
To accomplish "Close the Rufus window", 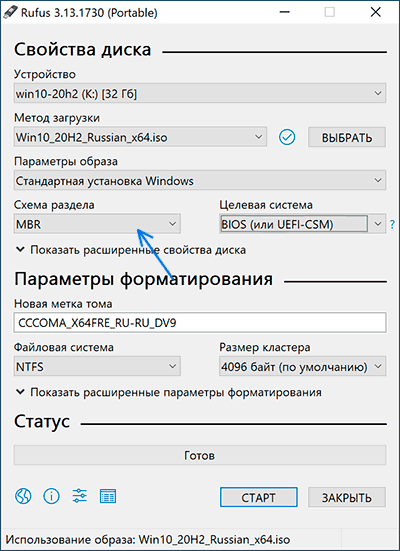I will point(376,12).
